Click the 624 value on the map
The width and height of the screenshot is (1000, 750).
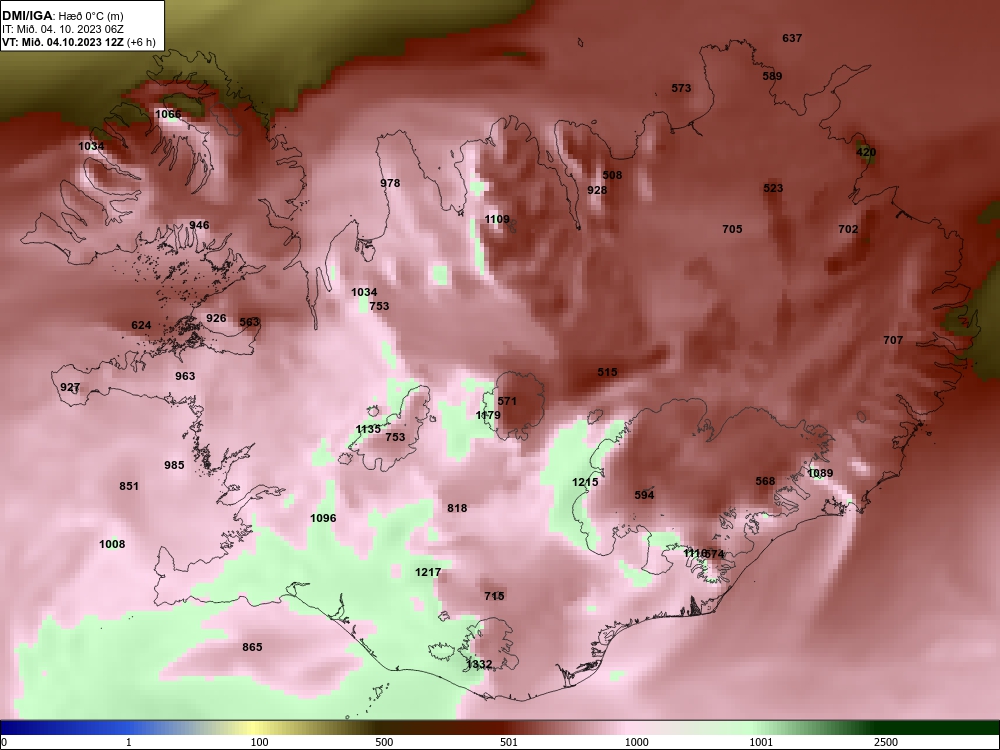[141, 325]
